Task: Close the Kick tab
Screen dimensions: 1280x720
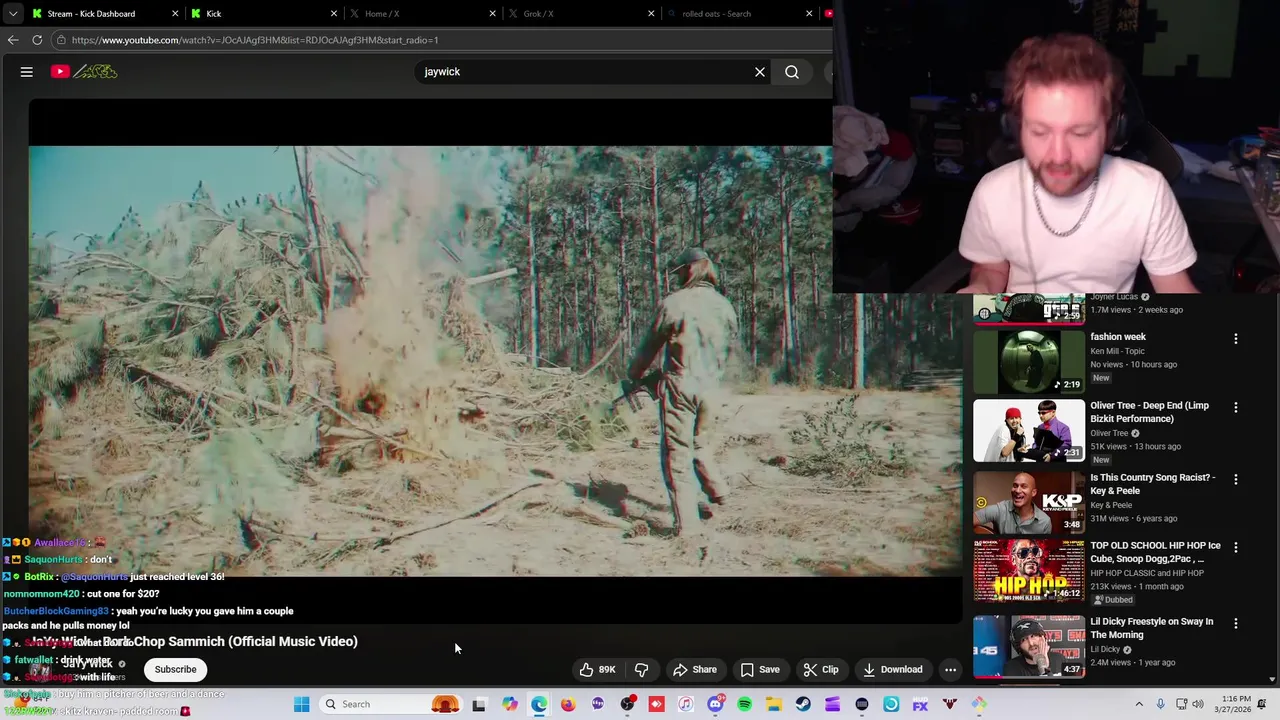Action: pos(334,14)
